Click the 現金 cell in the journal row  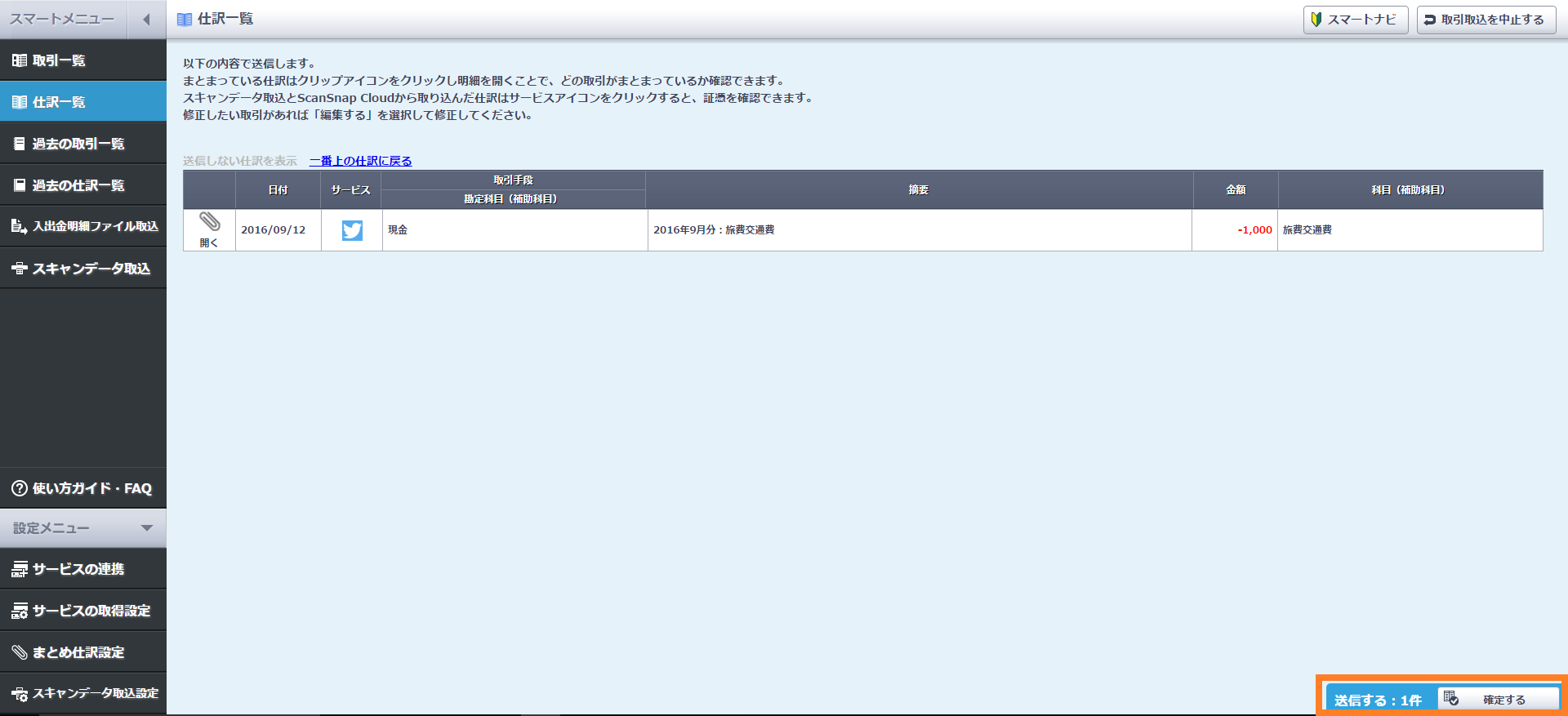point(514,230)
